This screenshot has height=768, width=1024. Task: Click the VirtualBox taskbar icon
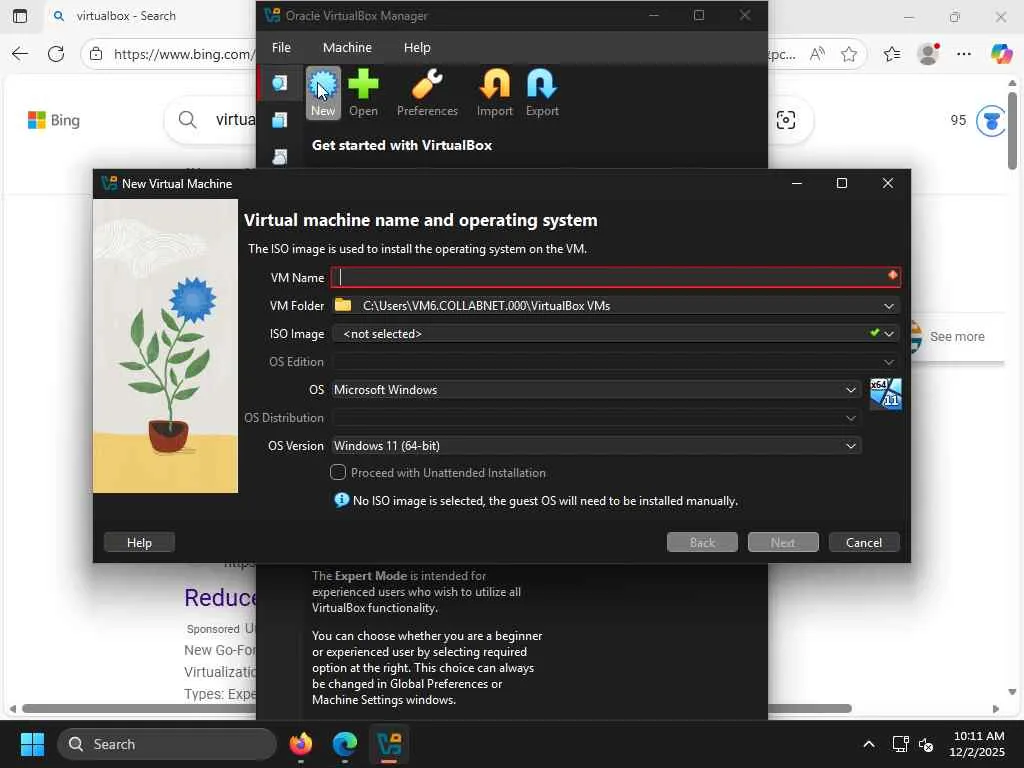click(x=389, y=744)
